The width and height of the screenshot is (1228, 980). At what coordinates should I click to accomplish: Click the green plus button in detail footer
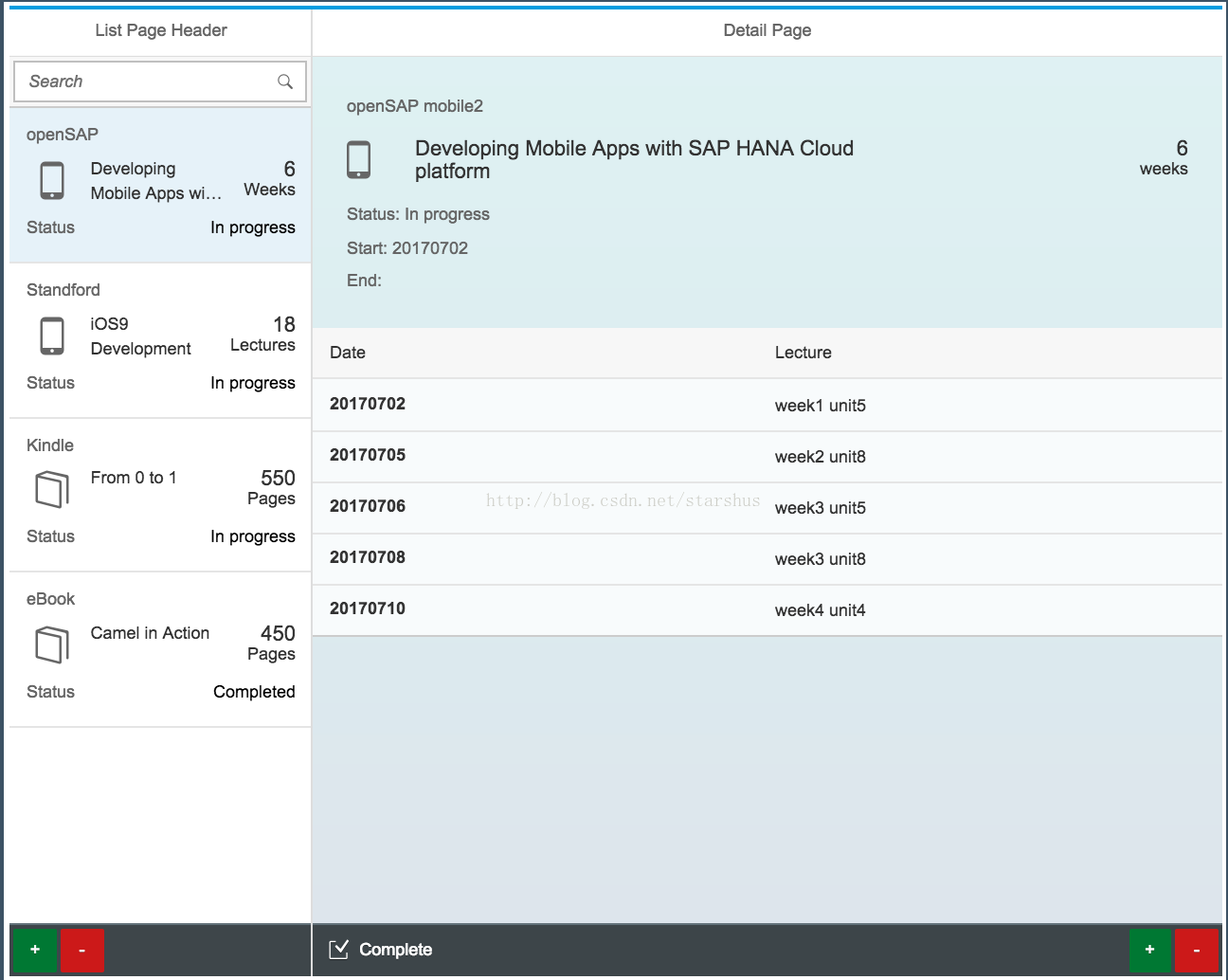pyautogui.click(x=1149, y=949)
